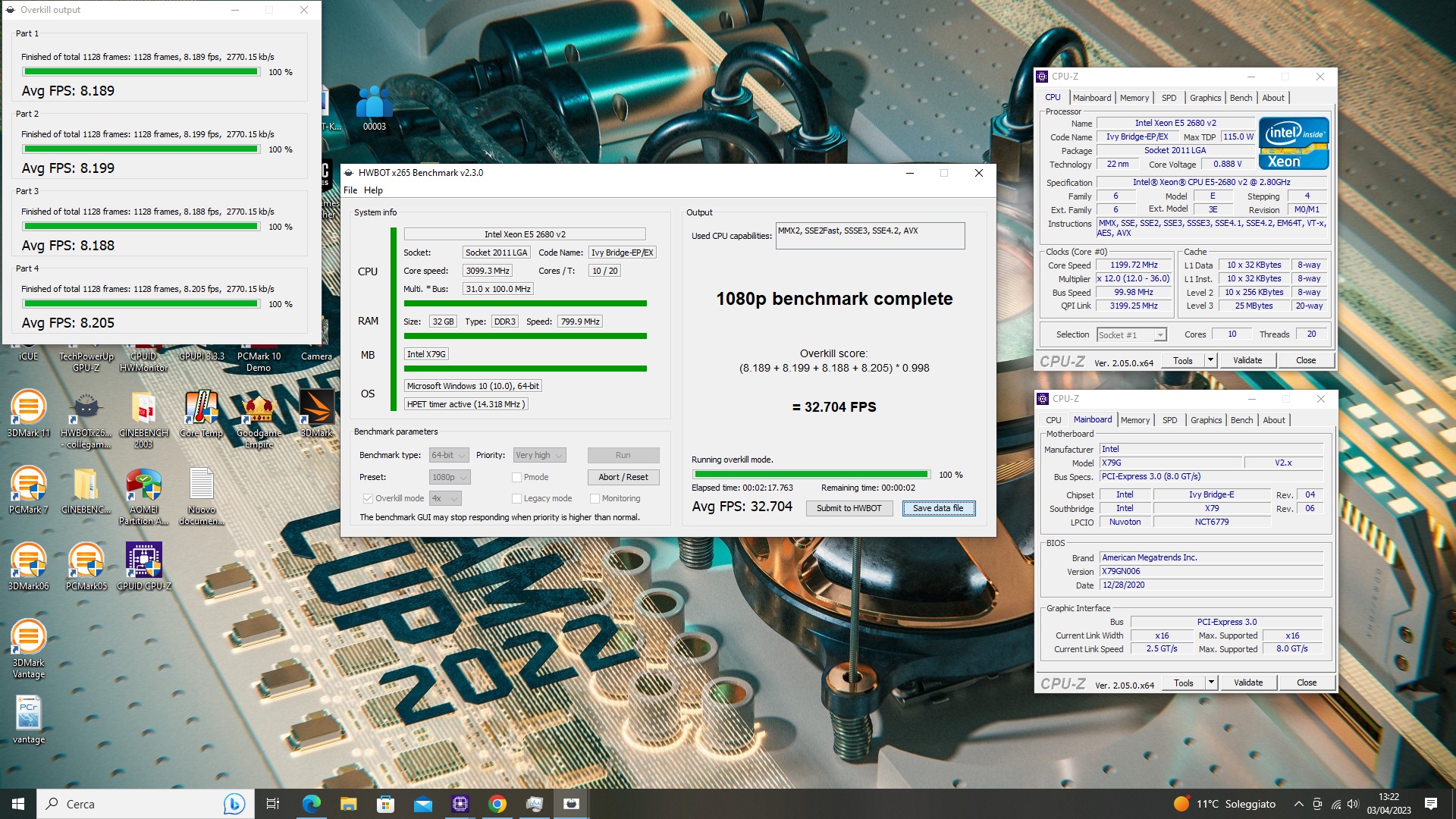Open the 11°C Soleggiato weather widget
The width and height of the screenshot is (1456, 819).
[1225, 804]
